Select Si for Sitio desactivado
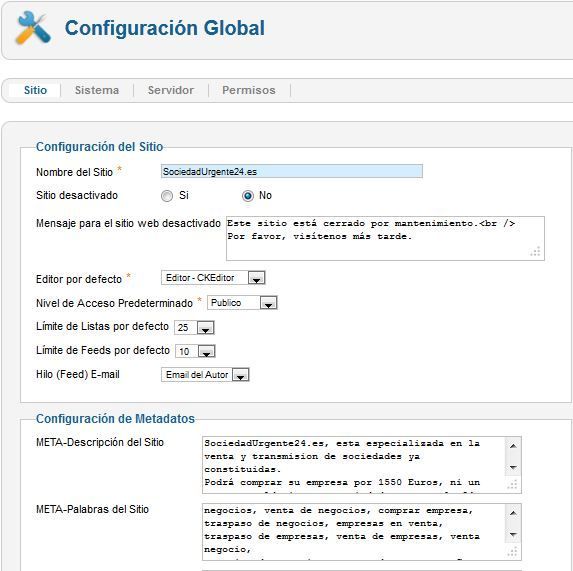This screenshot has width=573, height=571. (x=167, y=196)
